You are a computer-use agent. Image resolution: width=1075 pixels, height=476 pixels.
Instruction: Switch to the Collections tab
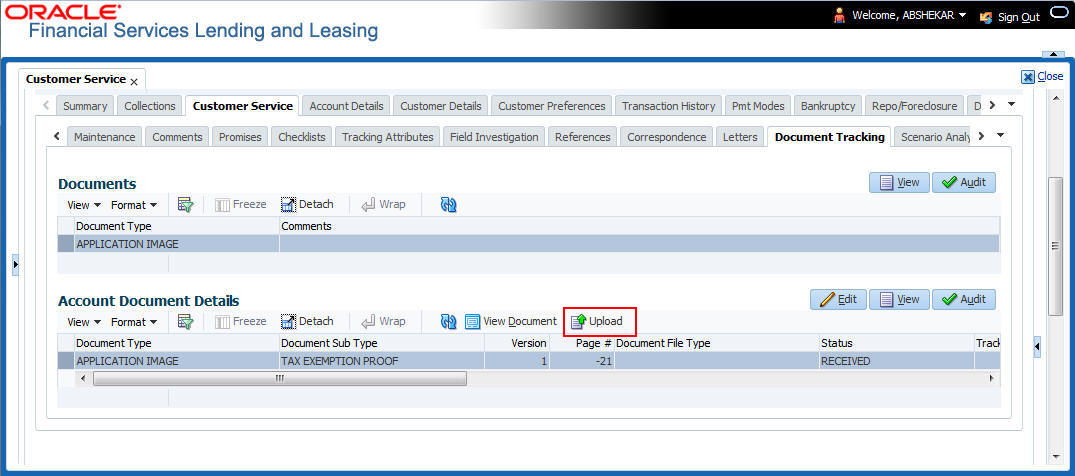(x=150, y=106)
